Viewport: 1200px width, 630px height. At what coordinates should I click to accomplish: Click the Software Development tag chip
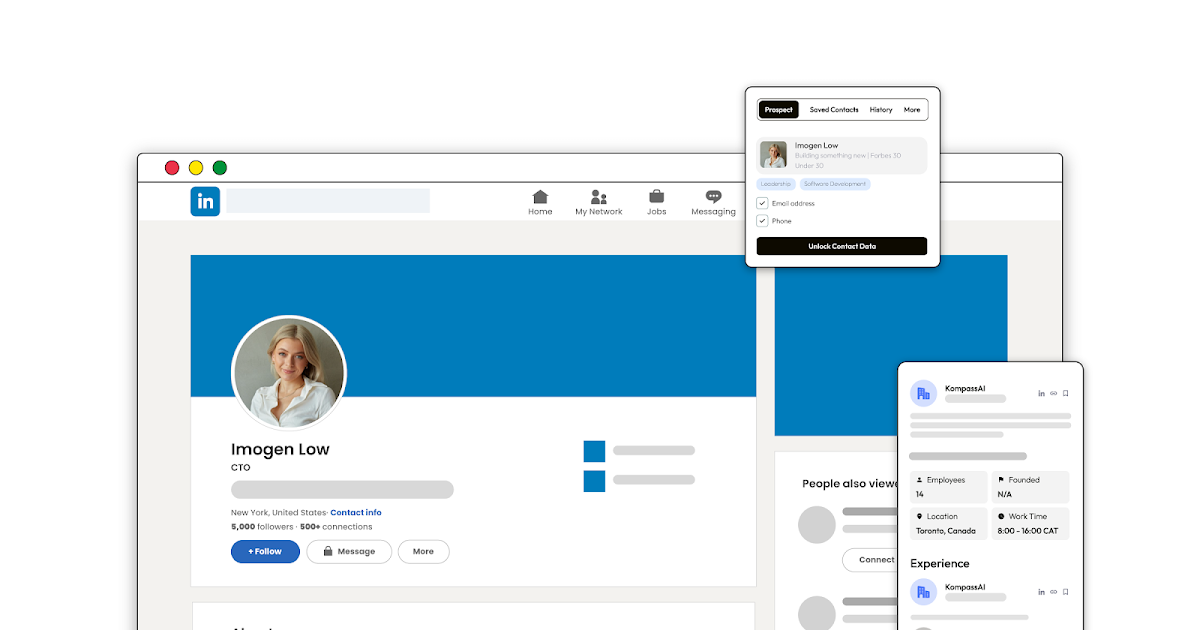pyautogui.click(x=835, y=184)
